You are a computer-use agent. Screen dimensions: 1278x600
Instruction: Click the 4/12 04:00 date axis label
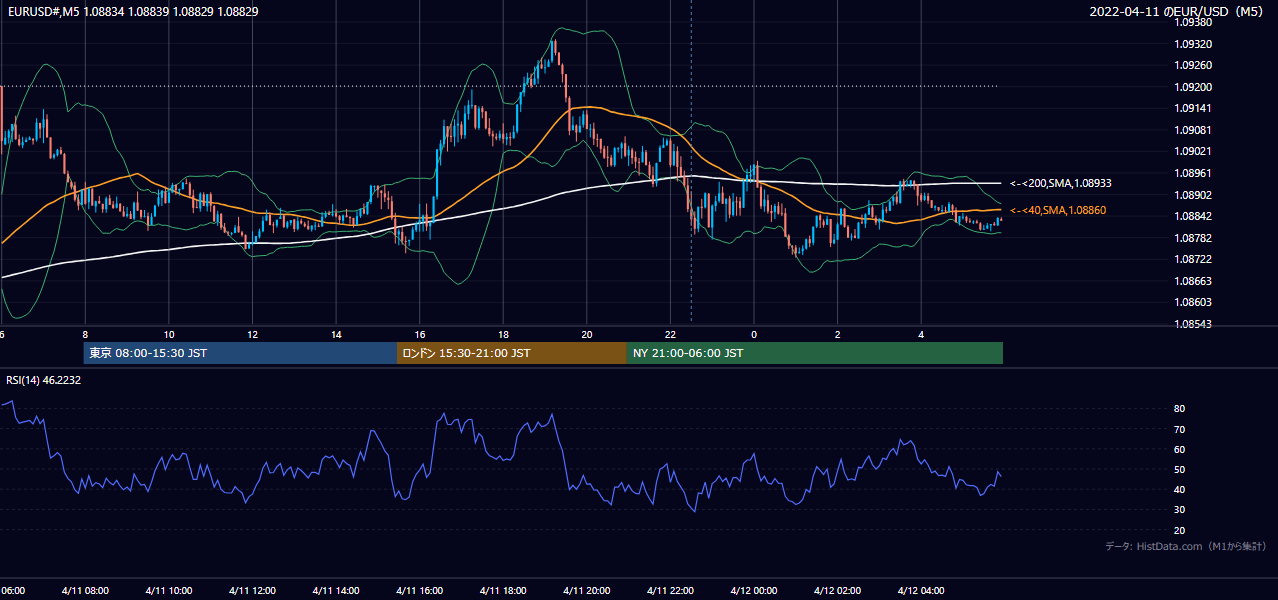pos(920,591)
